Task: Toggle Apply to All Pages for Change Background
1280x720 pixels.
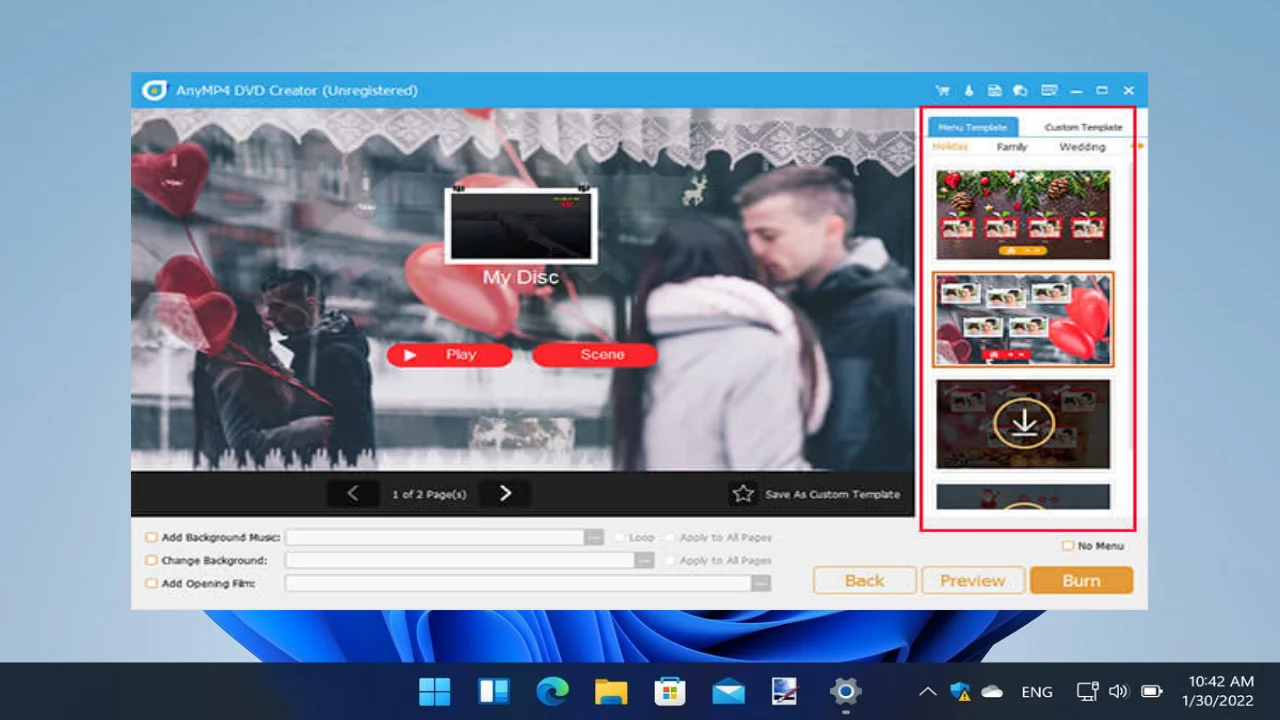Action: tap(670, 560)
